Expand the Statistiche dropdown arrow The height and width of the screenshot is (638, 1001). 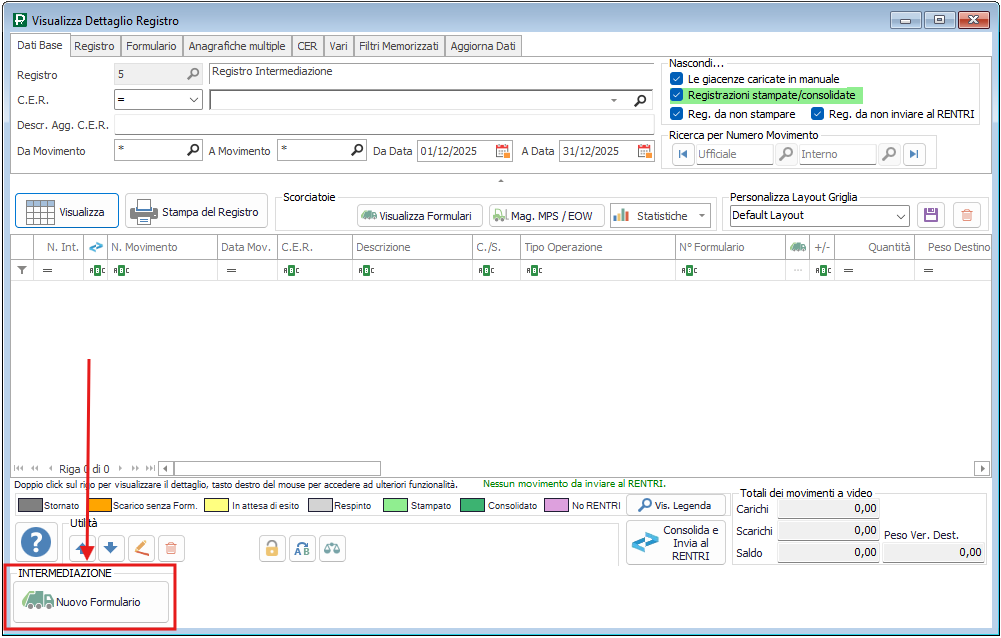pos(703,215)
